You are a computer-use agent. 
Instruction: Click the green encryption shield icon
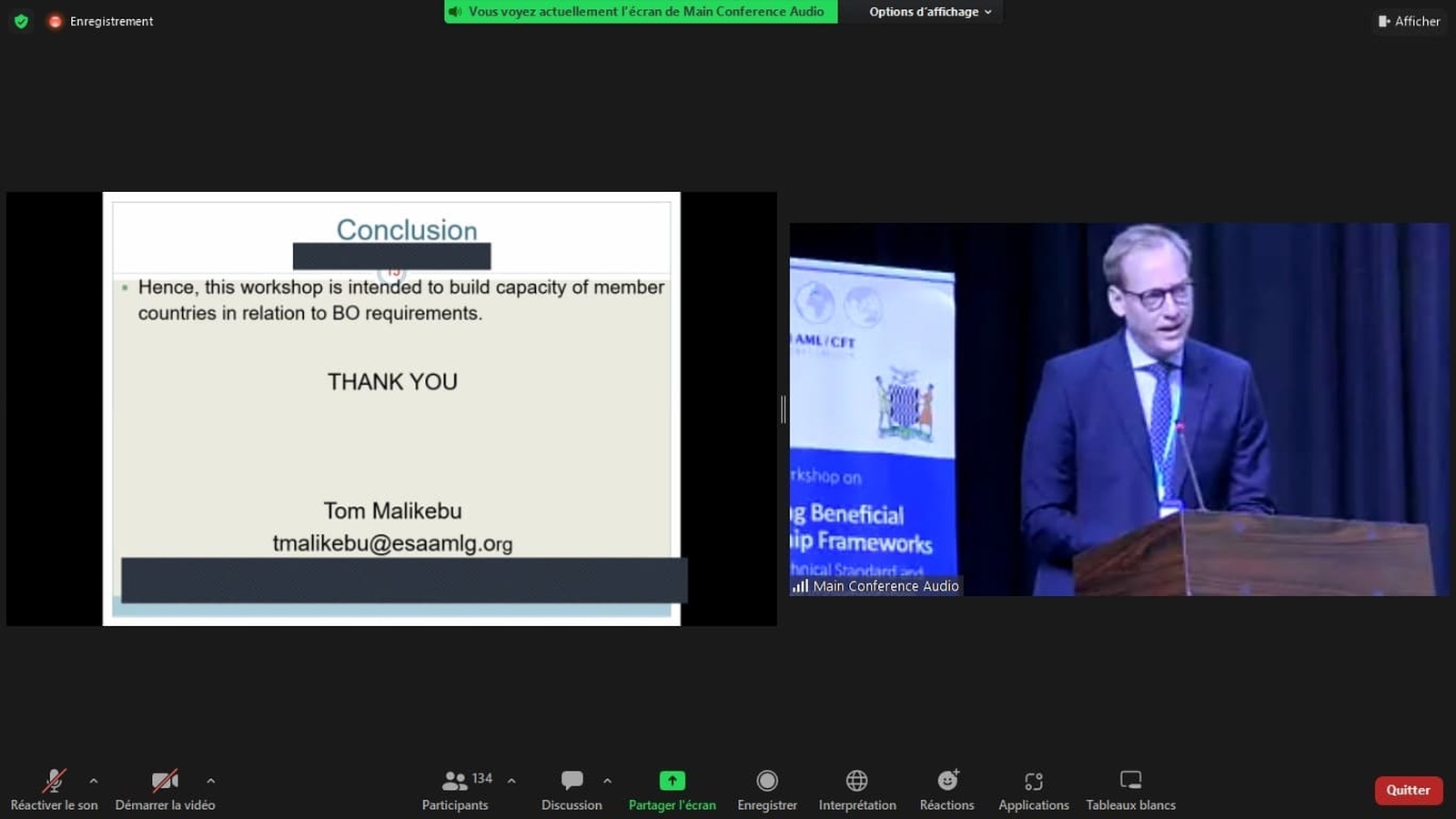click(21, 21)
